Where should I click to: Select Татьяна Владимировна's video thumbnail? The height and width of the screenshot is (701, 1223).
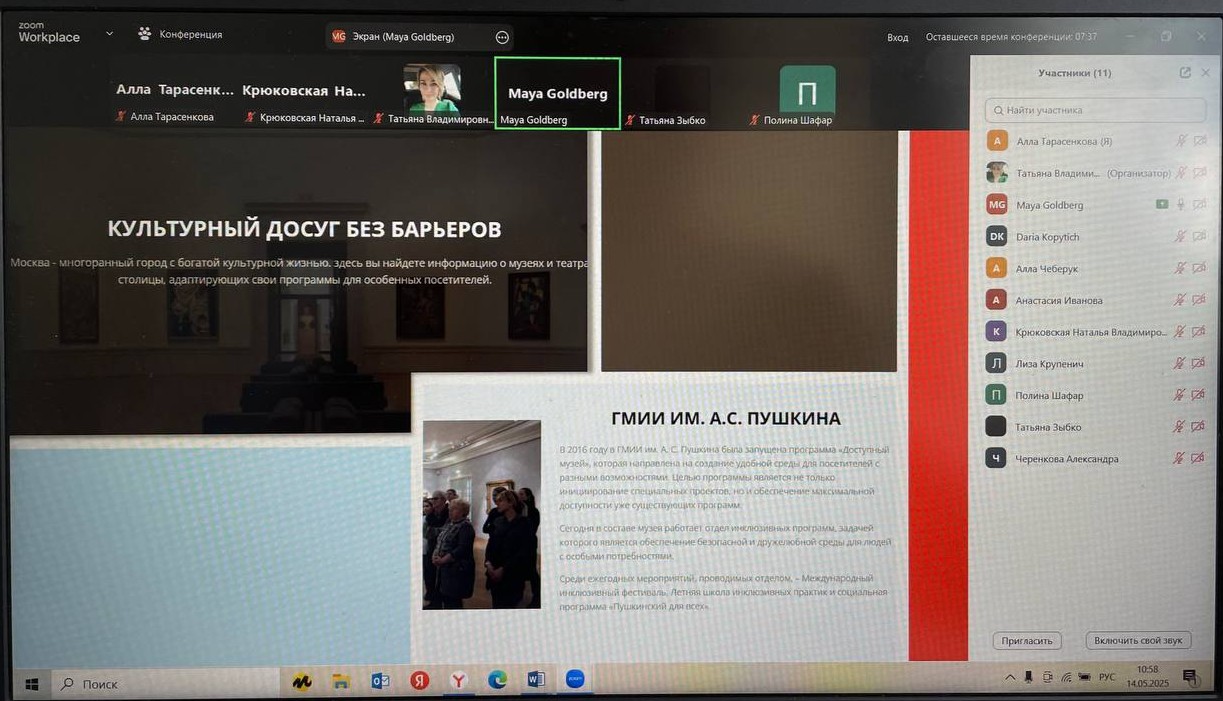432,89
